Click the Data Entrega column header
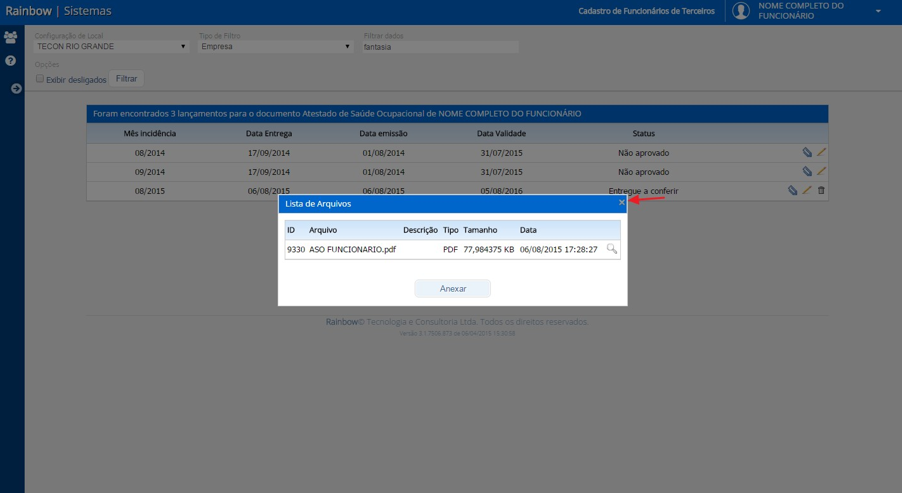This screenshot has height=493, width=902. pyautogui.click(x=269, y=133)
